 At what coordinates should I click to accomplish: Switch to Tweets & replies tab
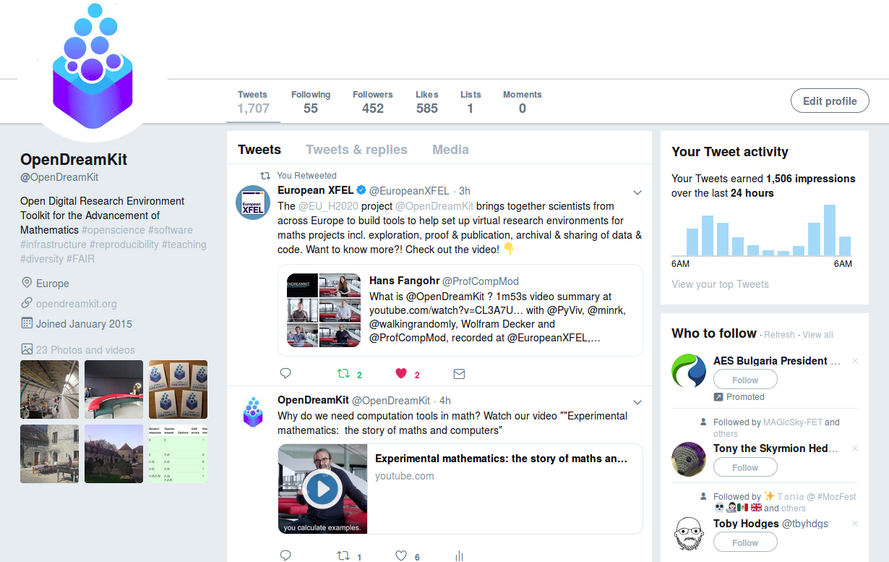pos(357,150)
